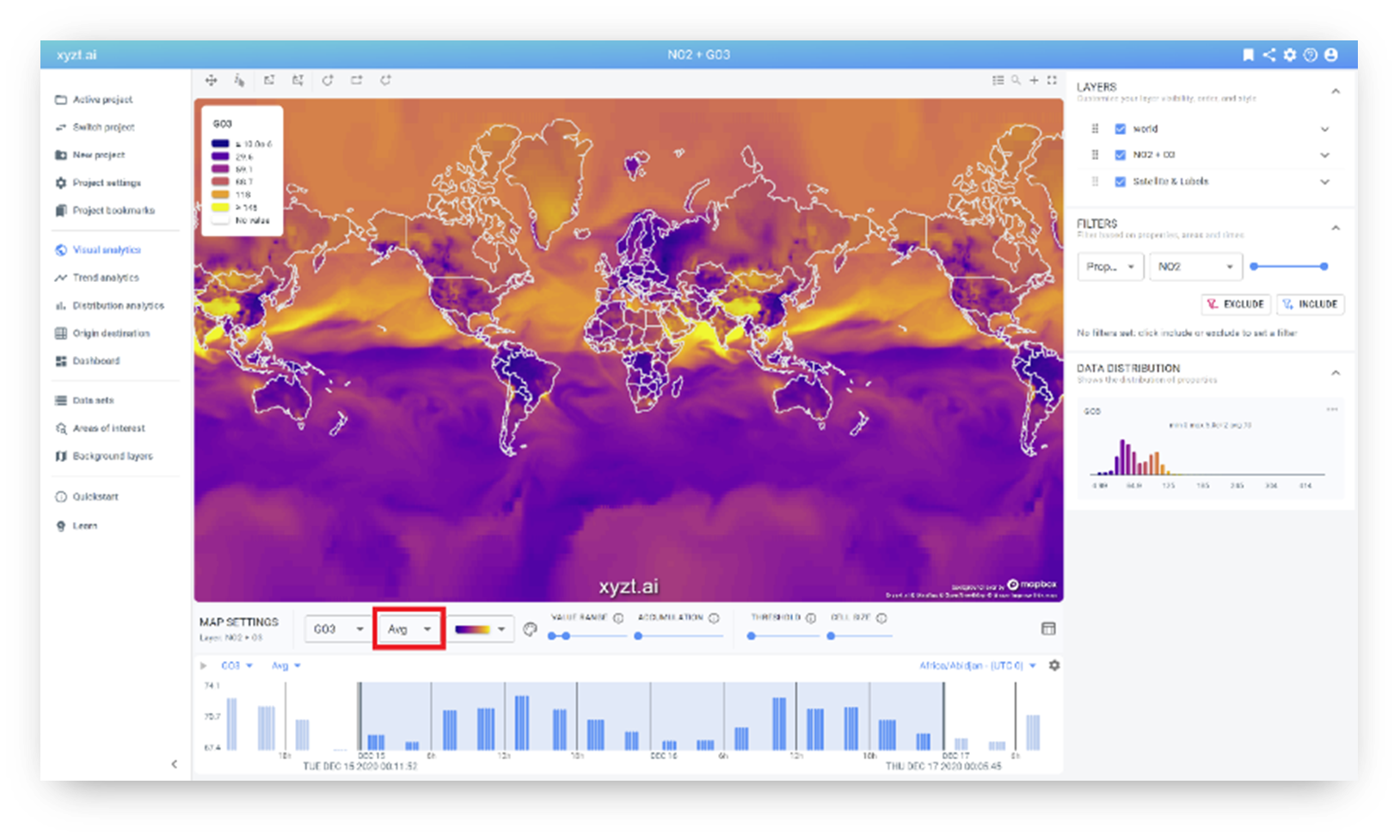The width and height of the screenshot is (1400, 840).
Task: Toggle the table view icon in map settings
Action: pyautogui.click(x=1048, y=628)
